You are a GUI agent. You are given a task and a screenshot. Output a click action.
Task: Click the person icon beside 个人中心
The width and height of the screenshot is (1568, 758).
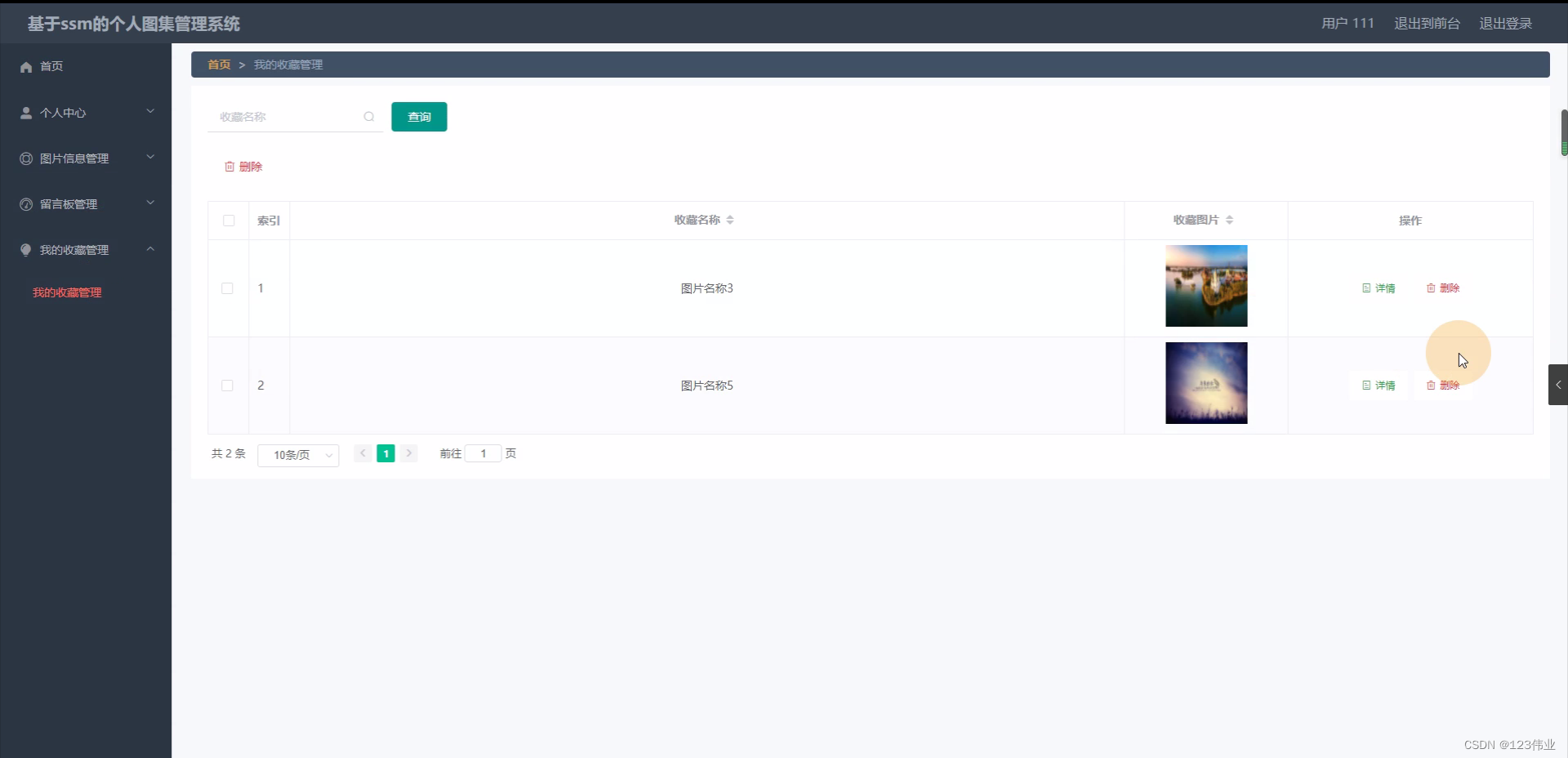point(24,113)
